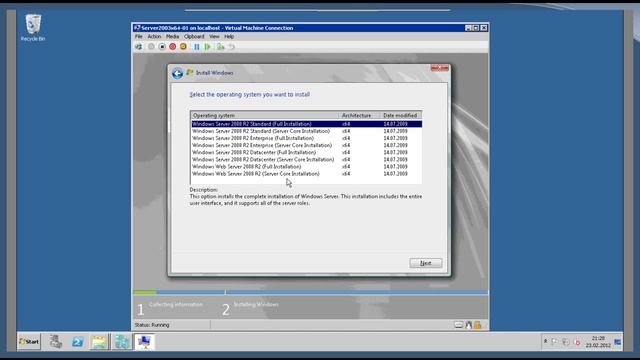Image resolution: width=640 pixels, height=360 pixels.
Task: Click the Date modified column header
Action: (x=401, y=116)
